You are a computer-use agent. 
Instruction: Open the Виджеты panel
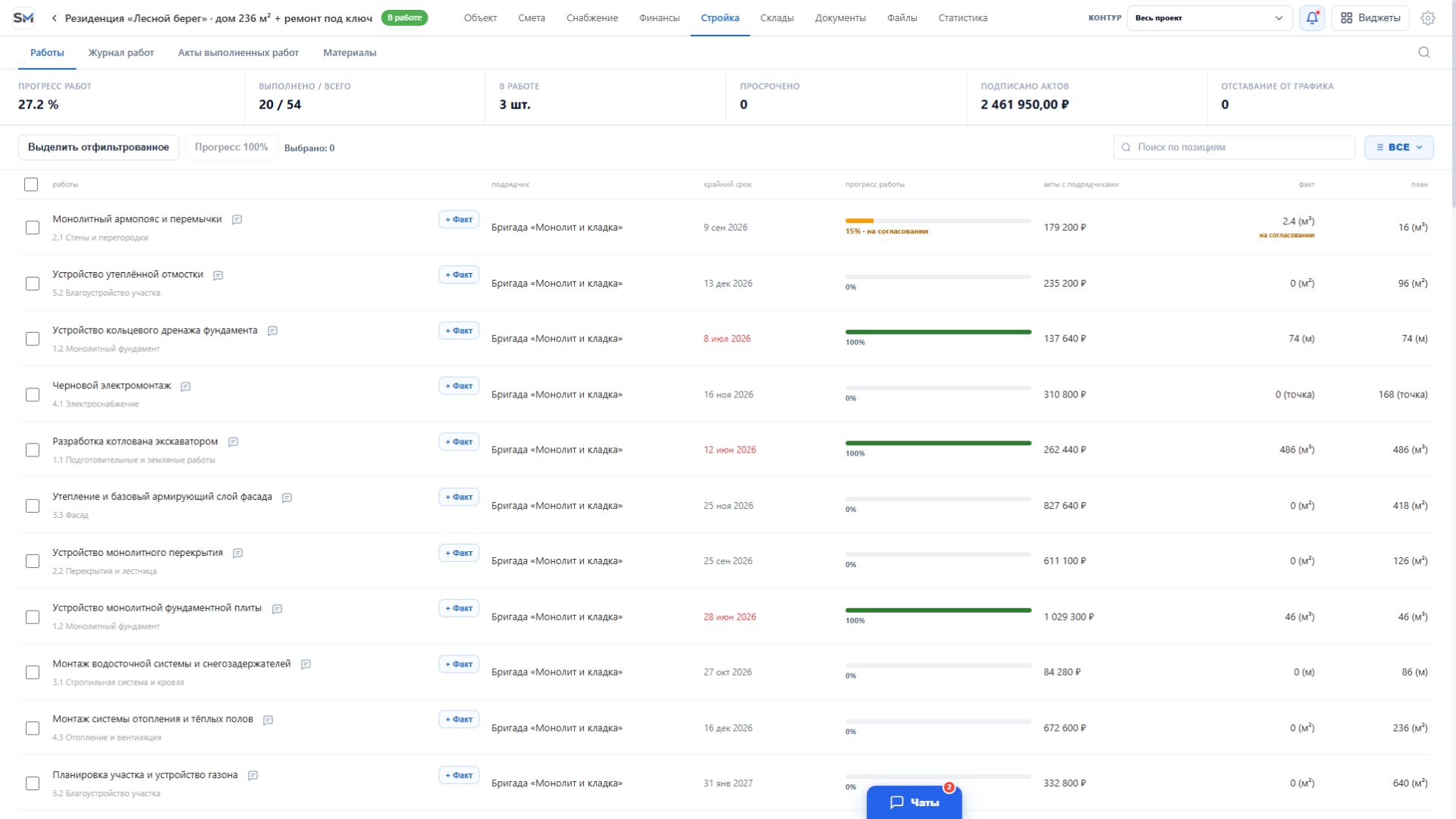click(x=1370, y=18)
